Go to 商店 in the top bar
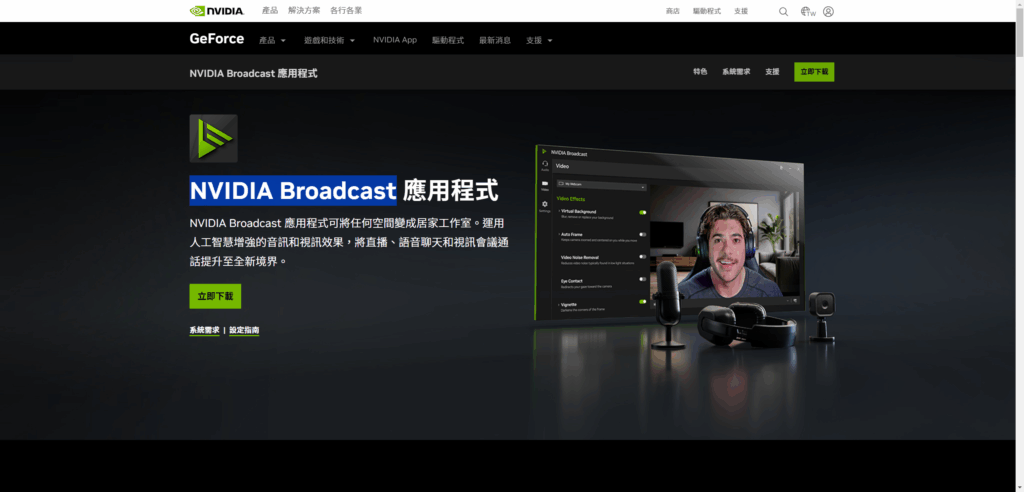 click(x=673, y=11)
